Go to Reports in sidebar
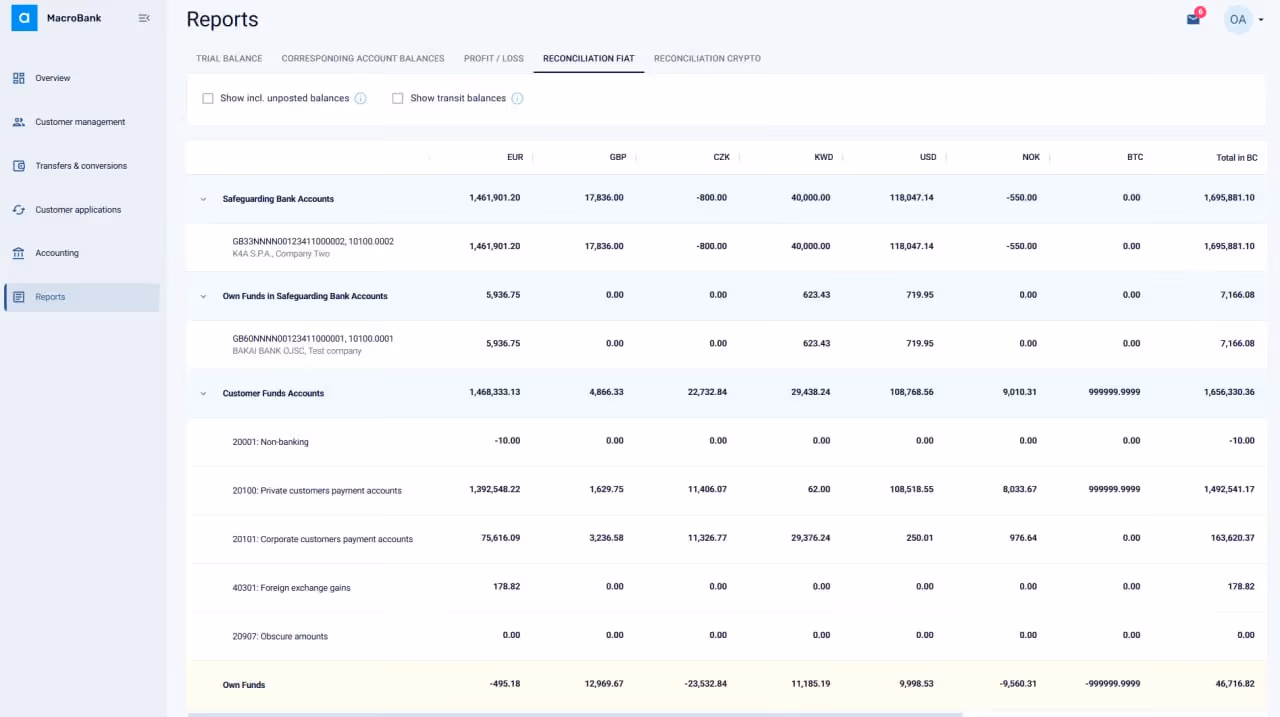 click(x=82, y=297)
